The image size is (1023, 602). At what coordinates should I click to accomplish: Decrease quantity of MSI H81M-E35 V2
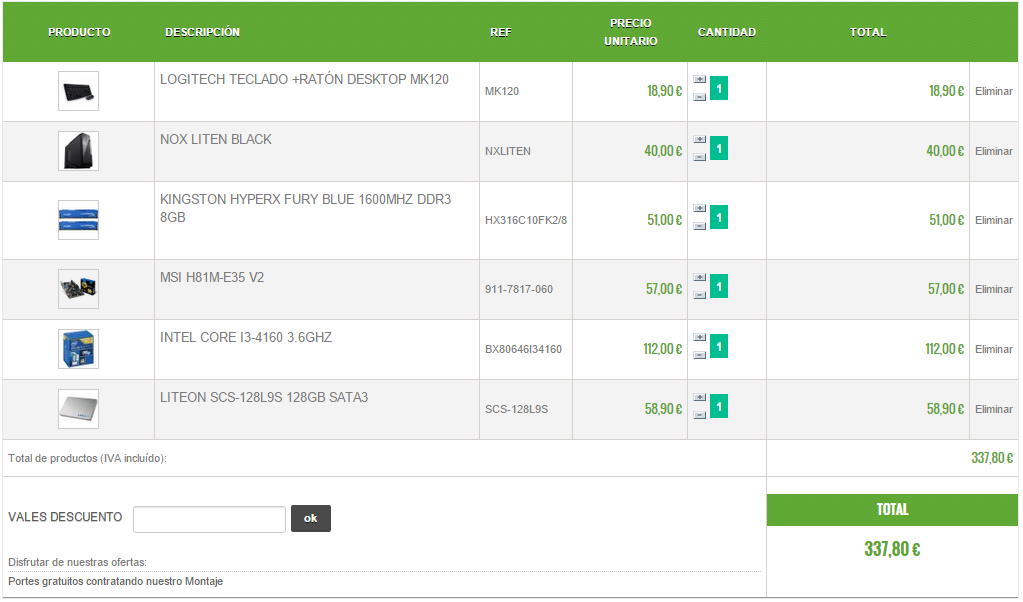click(x=699, y=295)
